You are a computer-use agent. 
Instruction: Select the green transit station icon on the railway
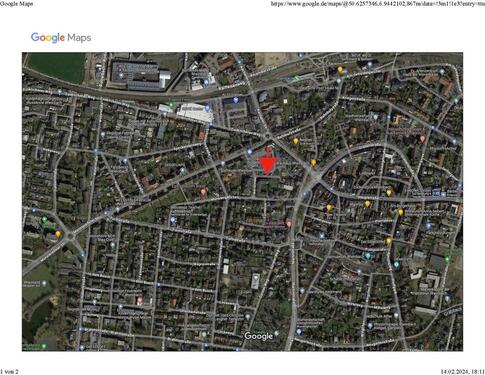tap(296, 78)
